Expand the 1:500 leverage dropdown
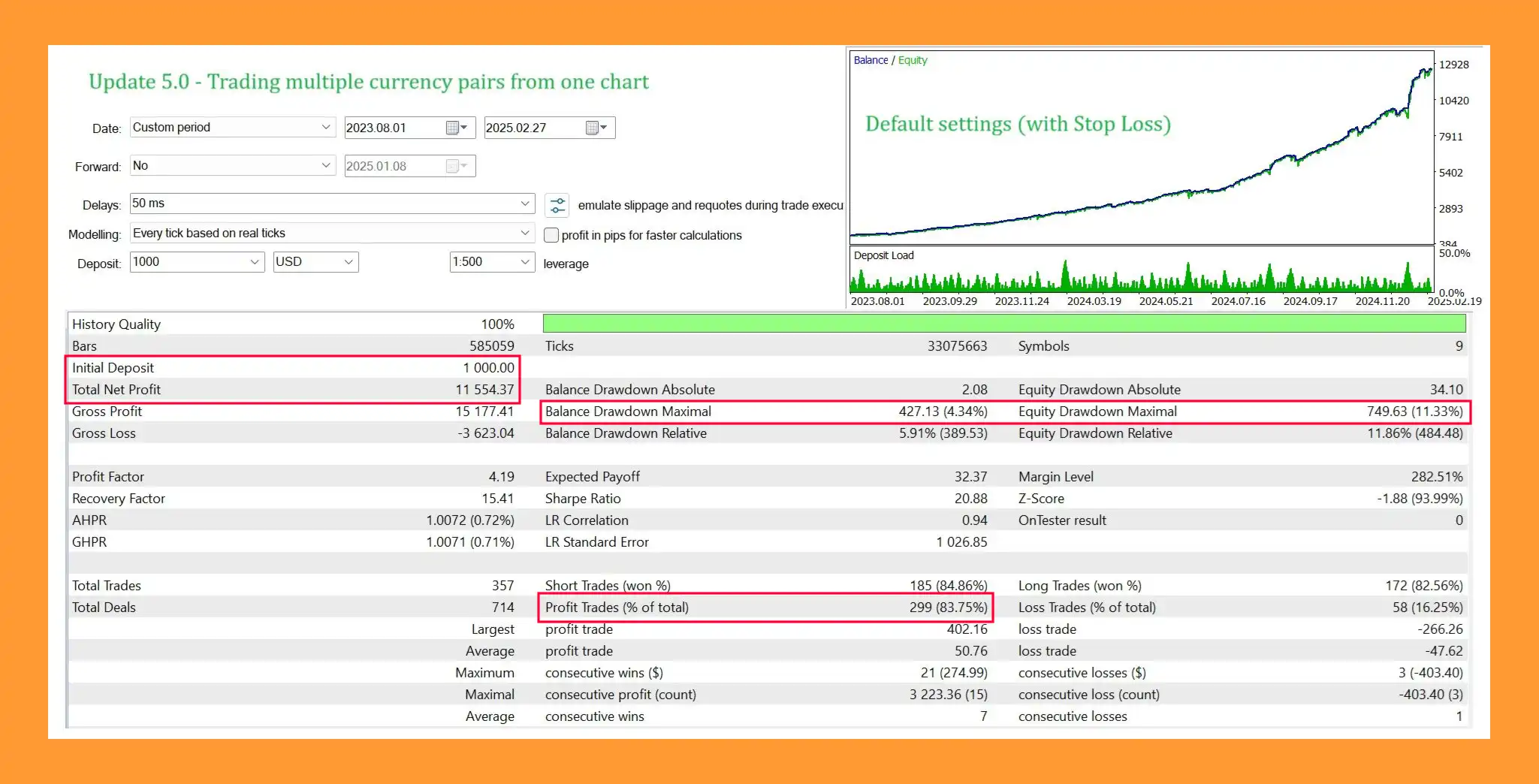 (x=492, y=262)
